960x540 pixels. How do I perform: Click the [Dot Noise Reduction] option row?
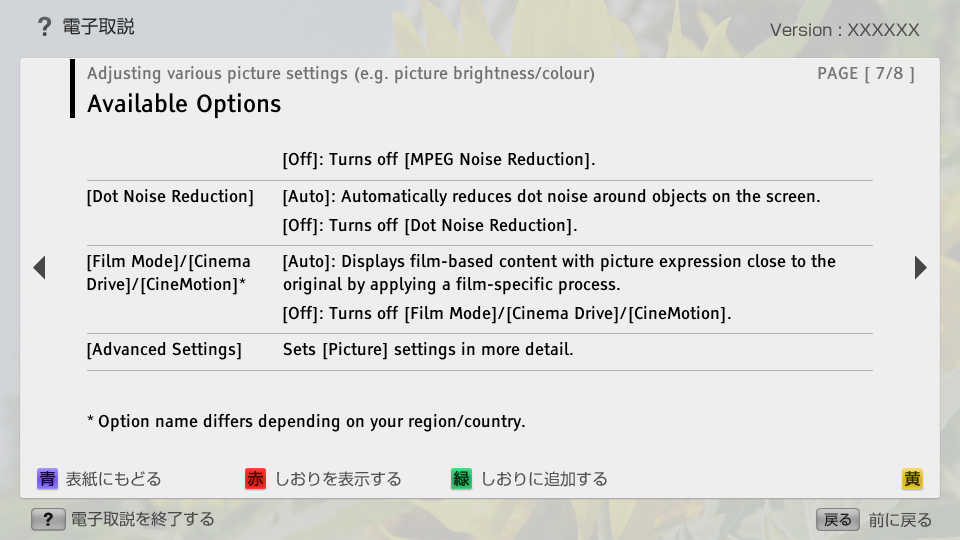pos(479,211)
